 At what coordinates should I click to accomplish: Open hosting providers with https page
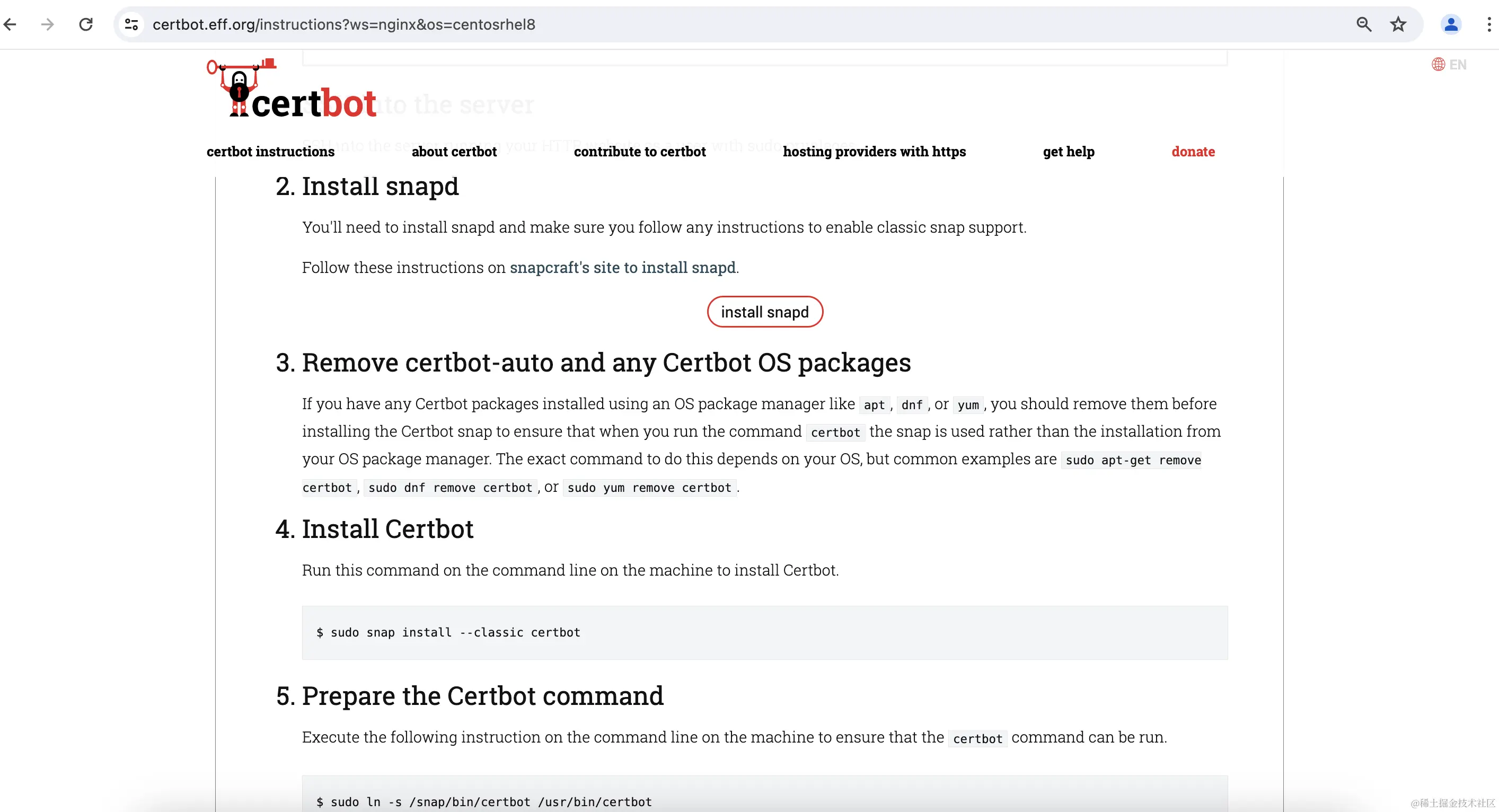[874, 152]
